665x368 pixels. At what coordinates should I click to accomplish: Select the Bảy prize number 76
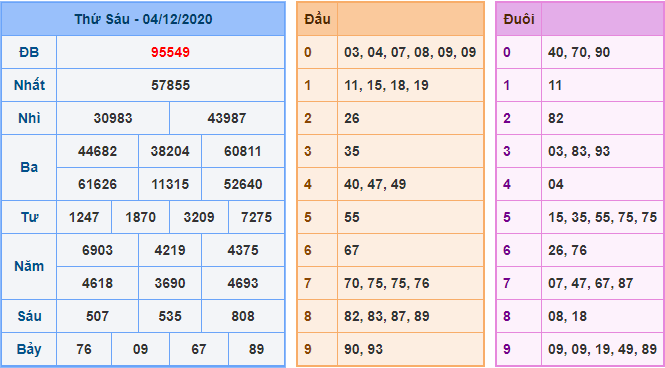point(84,349)
